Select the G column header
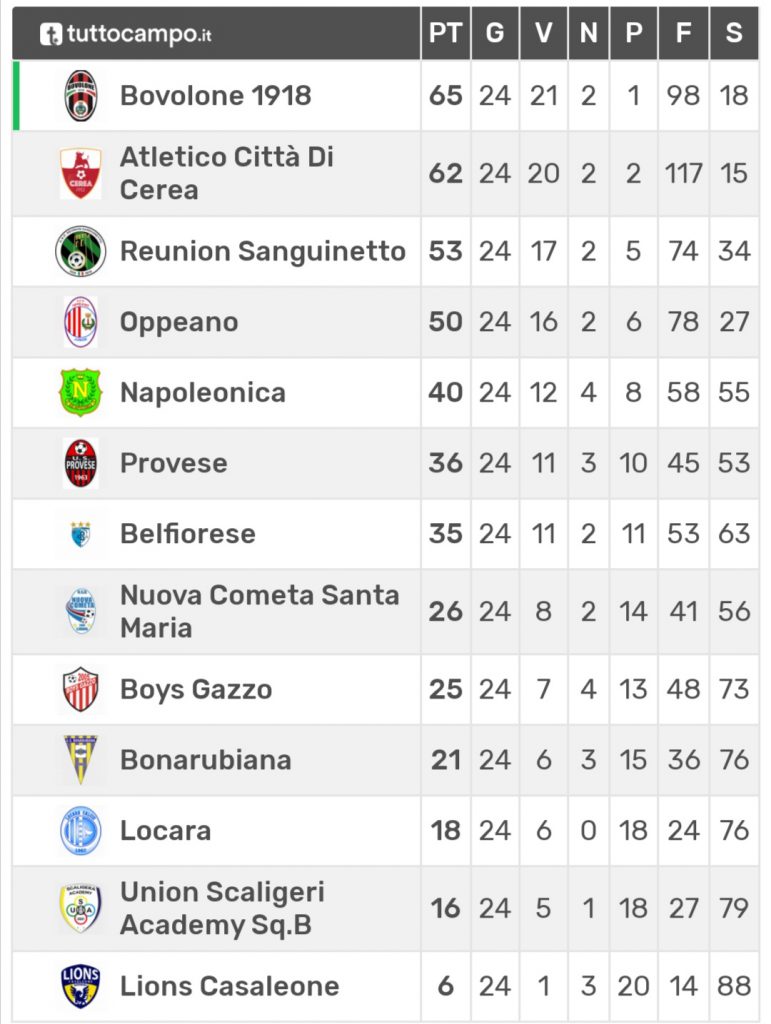The width and height of the screenshot is (771, 1024). (495, 33)
